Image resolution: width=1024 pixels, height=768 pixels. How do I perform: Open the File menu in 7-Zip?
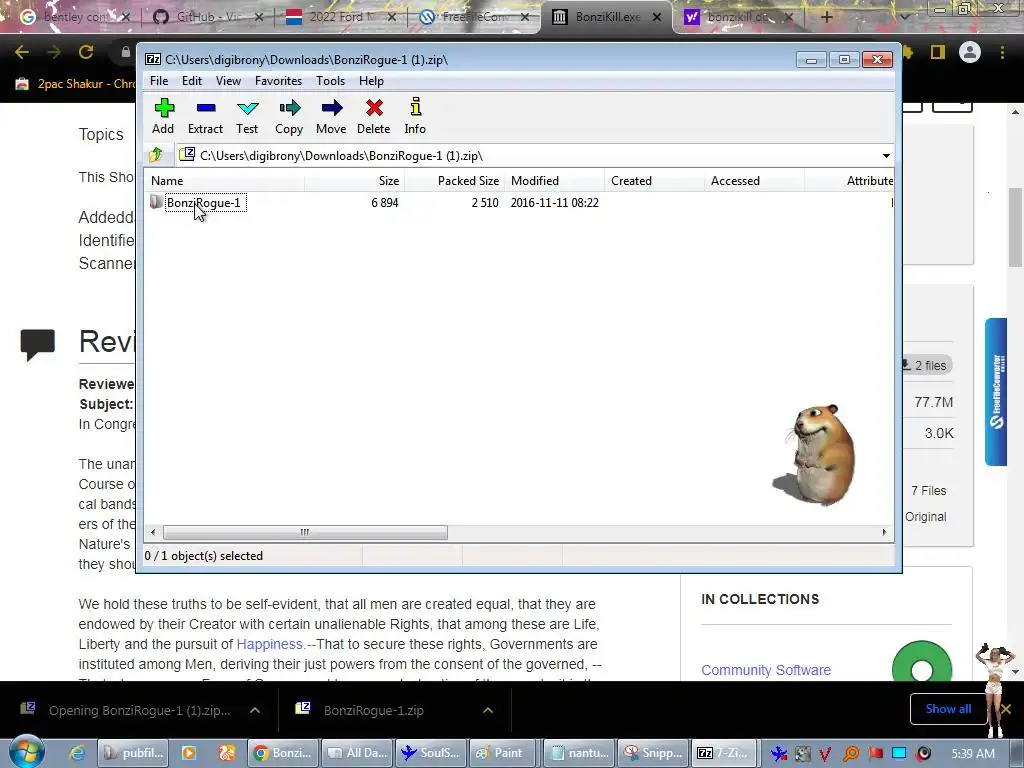pyautogui.click(x=159, y=80)
